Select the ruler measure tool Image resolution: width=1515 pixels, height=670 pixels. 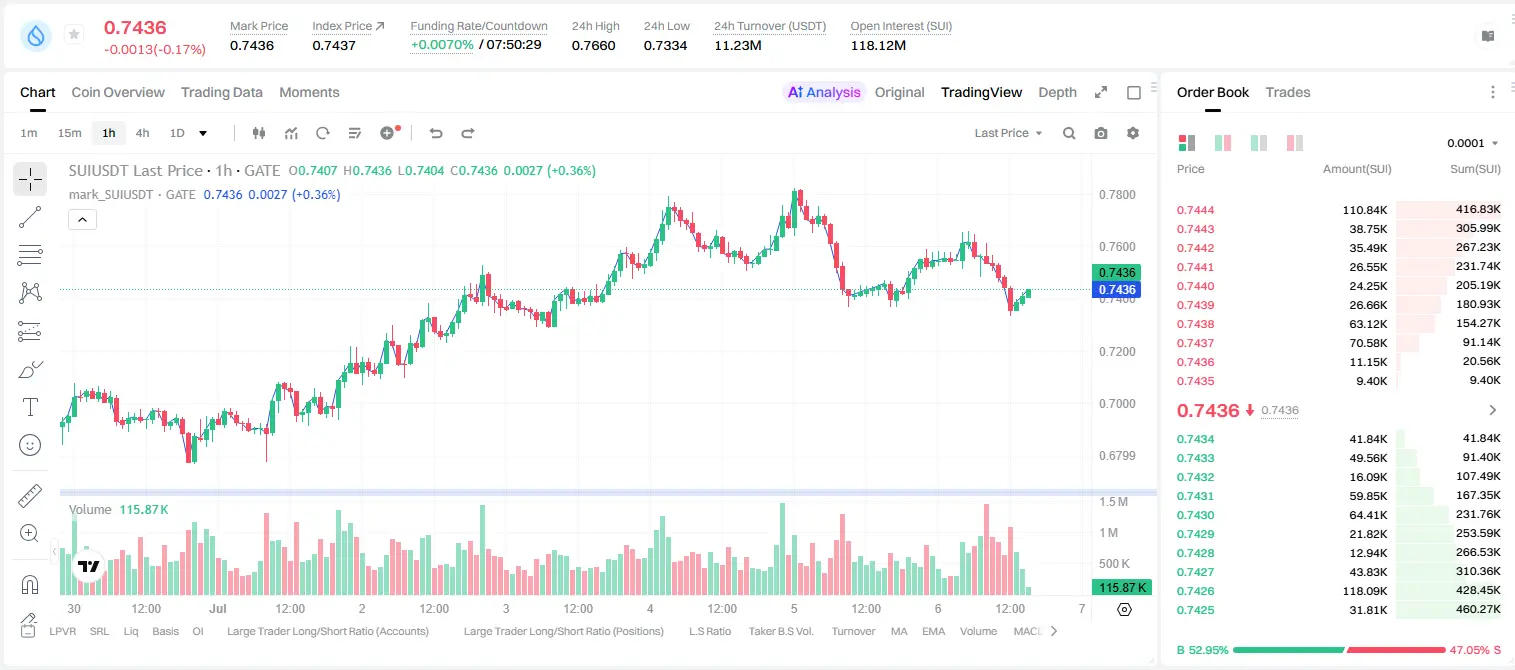coord(30,496)
